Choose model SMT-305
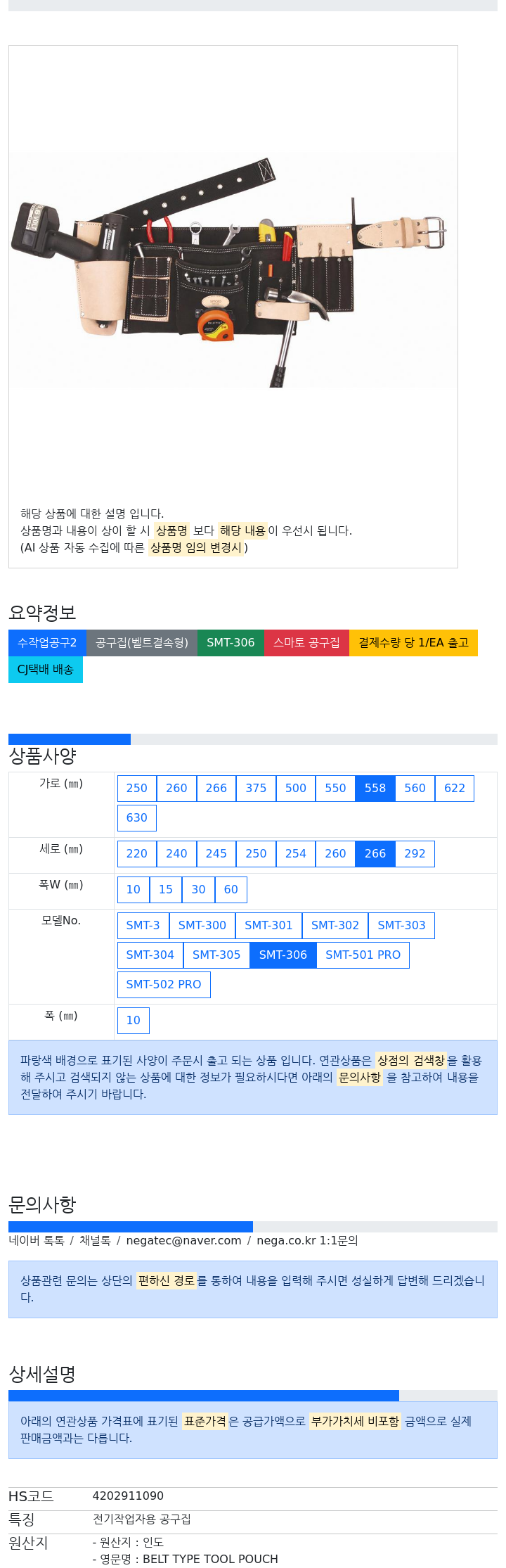Screen dimensions: 506x1568 click(x=216, y=955)
